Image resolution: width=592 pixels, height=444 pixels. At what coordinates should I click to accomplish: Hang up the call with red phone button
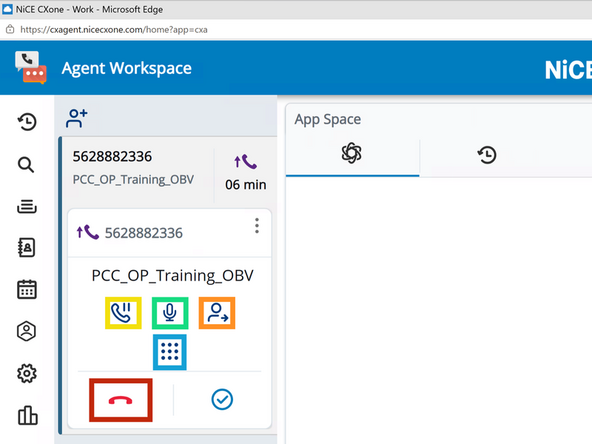(121, 400)
